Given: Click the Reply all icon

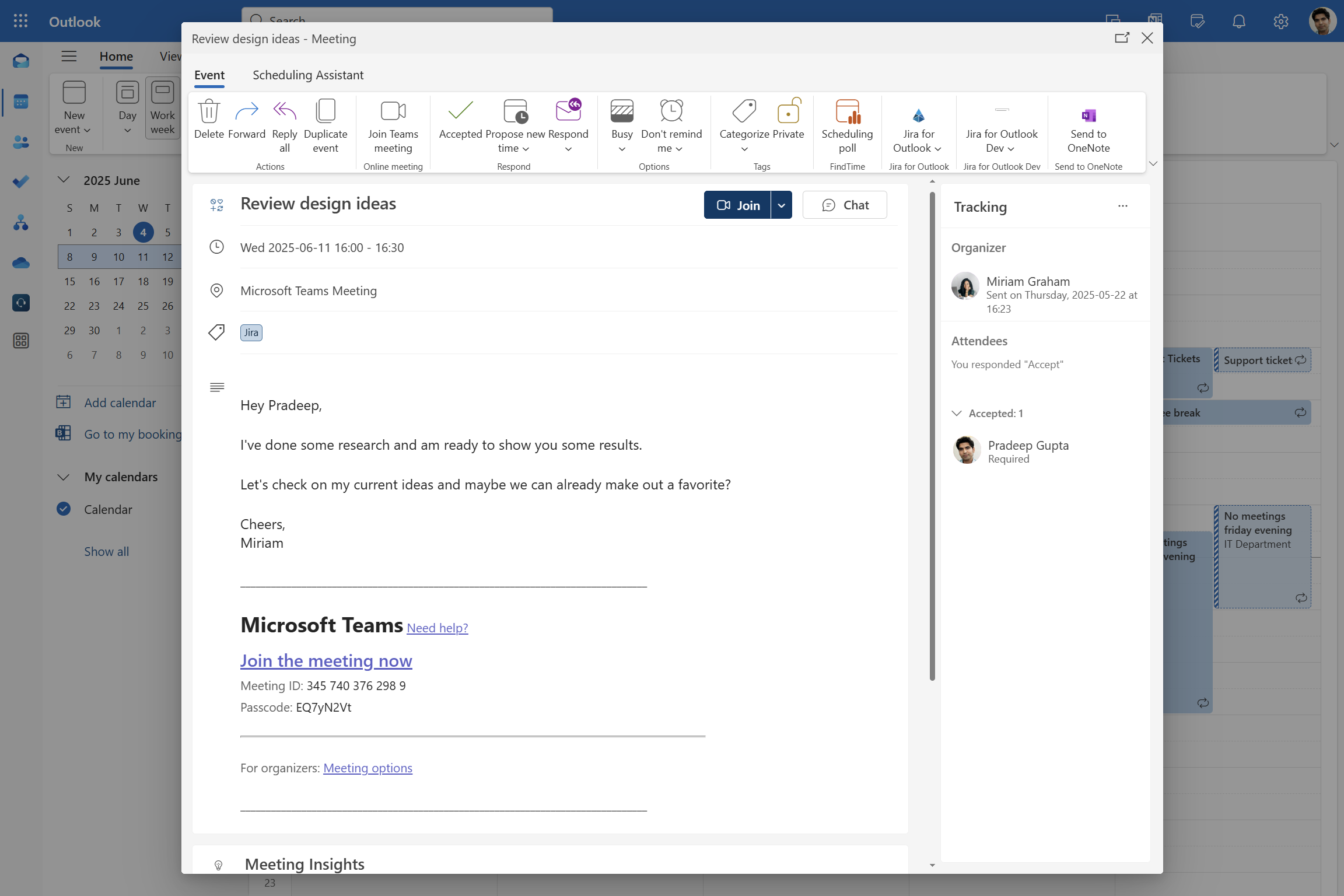Looking at the screenshot, I should pyautogui.click(x=284, y=111).
